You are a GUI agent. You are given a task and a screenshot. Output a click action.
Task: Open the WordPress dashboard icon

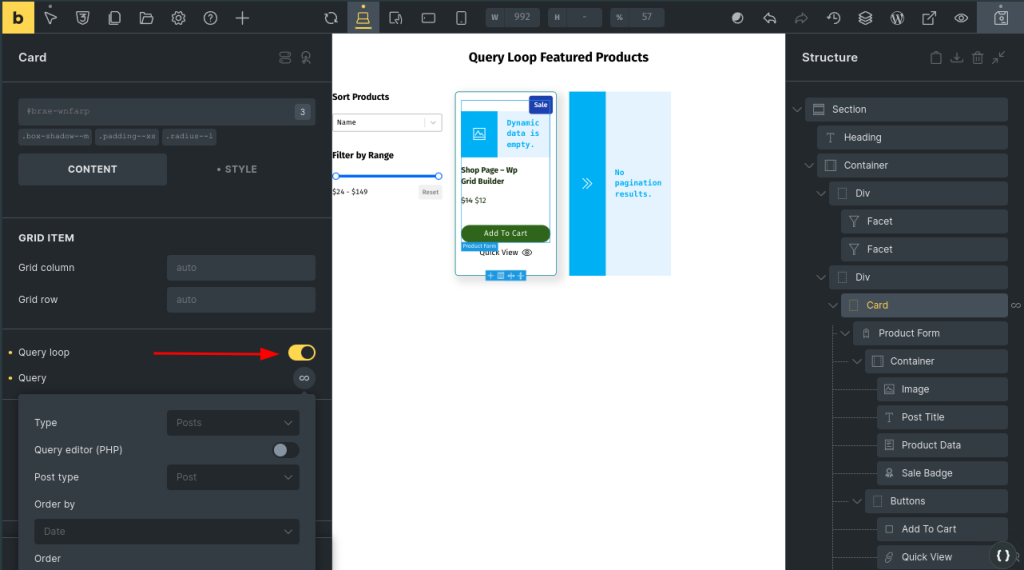(x=898, y=18)
